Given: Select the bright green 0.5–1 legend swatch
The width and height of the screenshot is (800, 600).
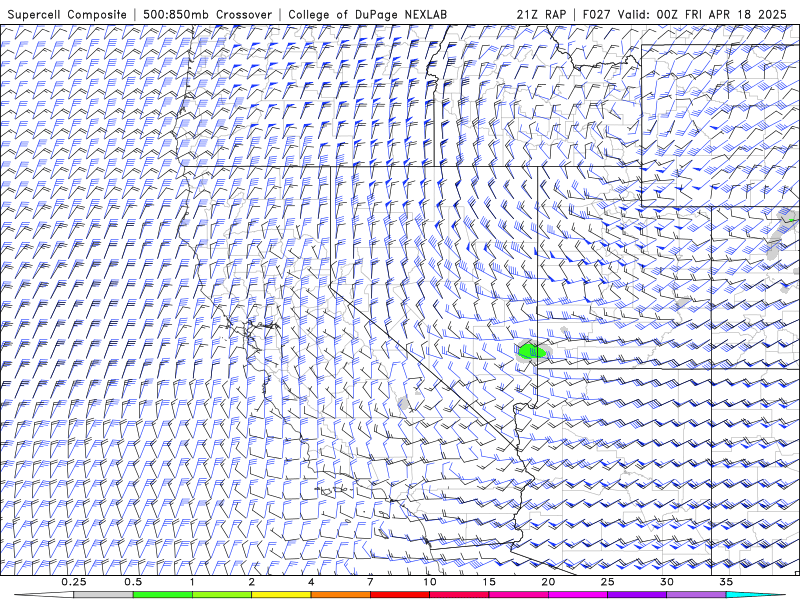Looking at the screenshot, I should click(163, 595).
